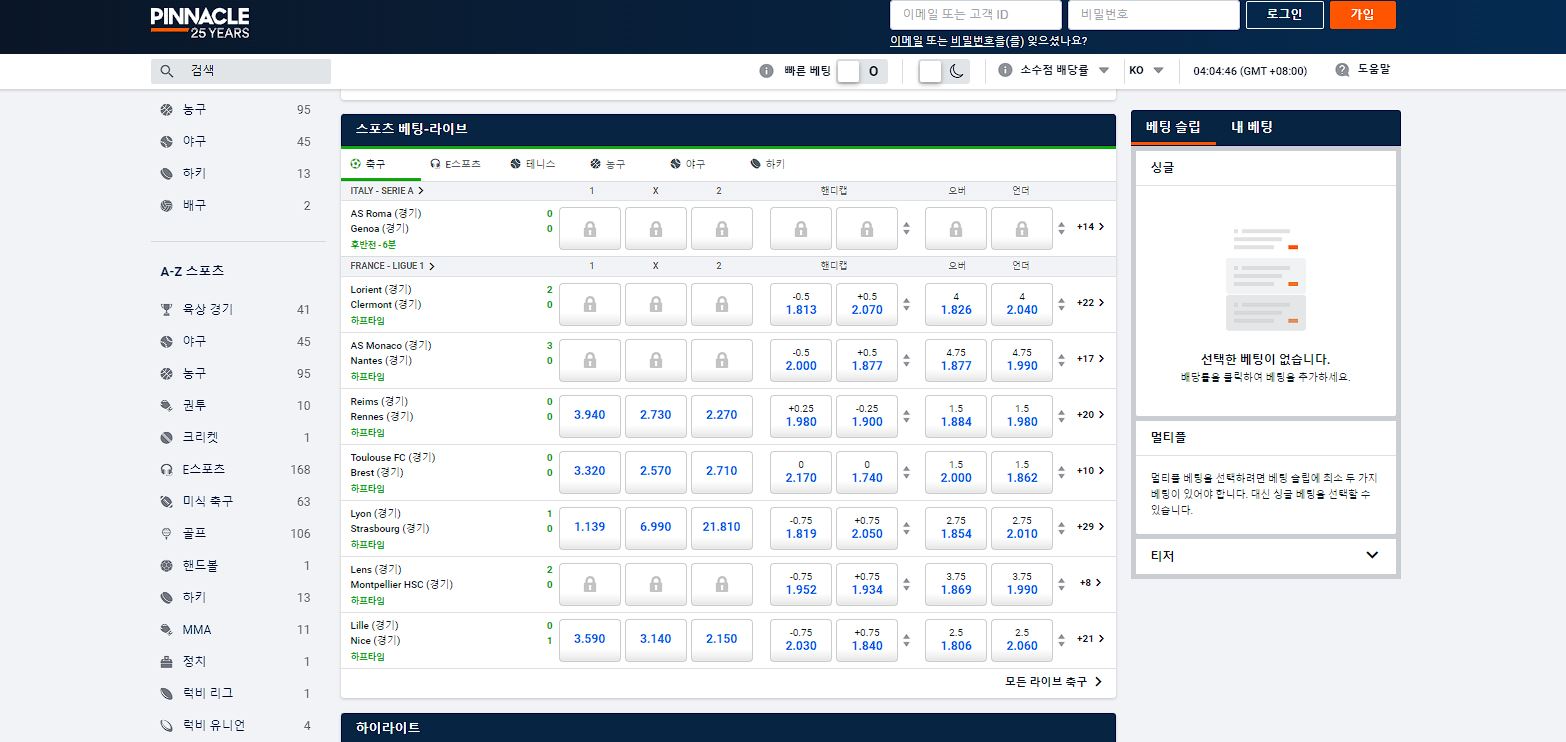1566x742 pixels.
Task: Toggle the dark mode moon switch
Action: coord(944,71)
